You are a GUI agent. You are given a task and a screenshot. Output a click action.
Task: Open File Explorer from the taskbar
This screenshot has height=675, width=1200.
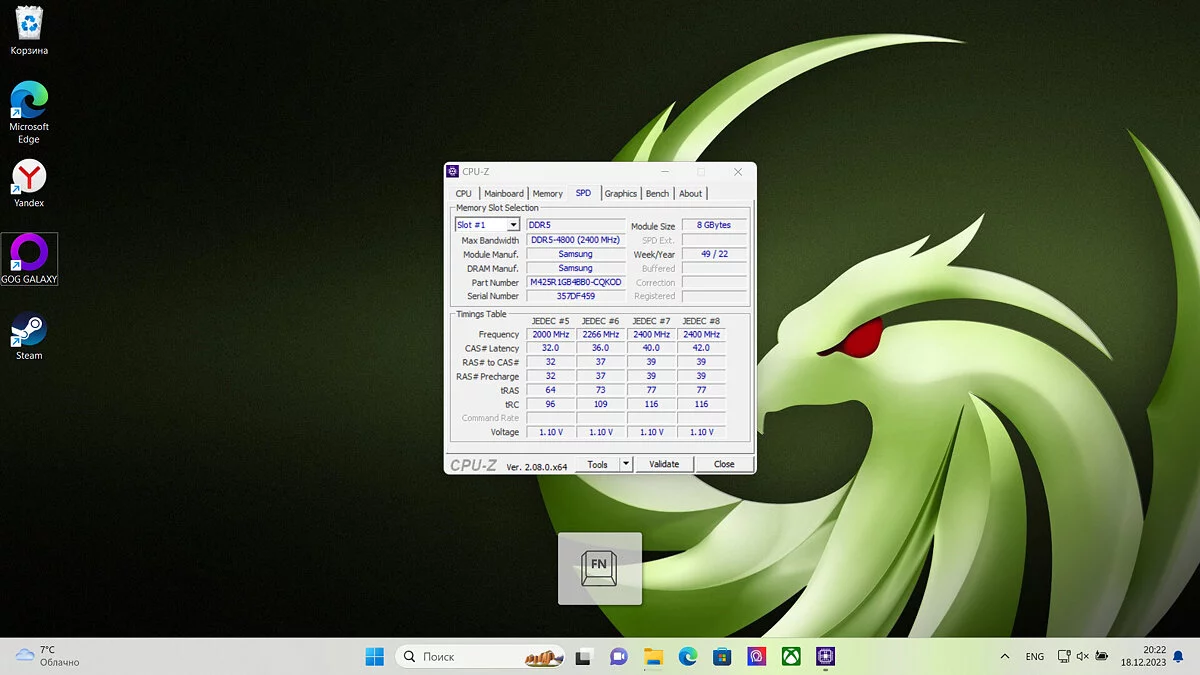[x=653, y=656]
